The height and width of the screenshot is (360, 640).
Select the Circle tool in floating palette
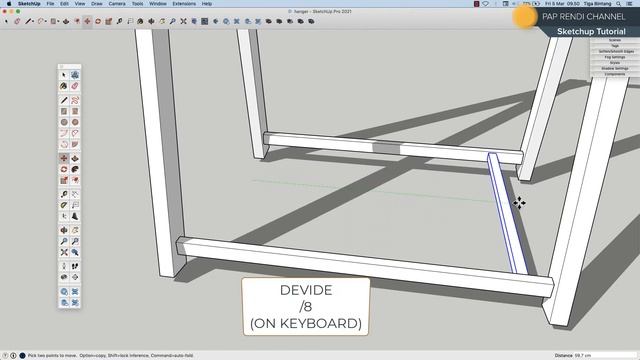(x=64, y=122)
